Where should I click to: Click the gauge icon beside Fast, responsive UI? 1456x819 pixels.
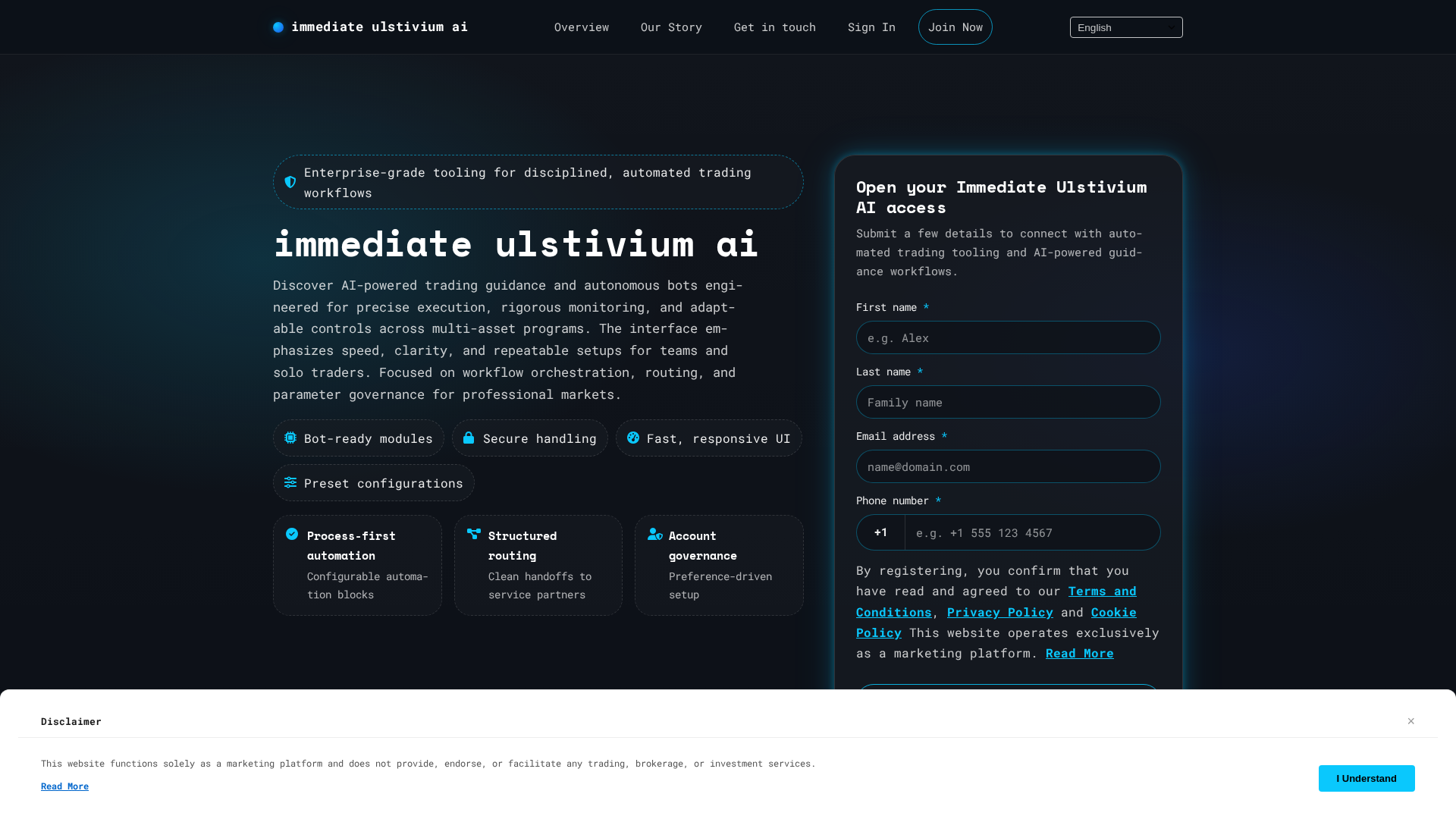633,438
